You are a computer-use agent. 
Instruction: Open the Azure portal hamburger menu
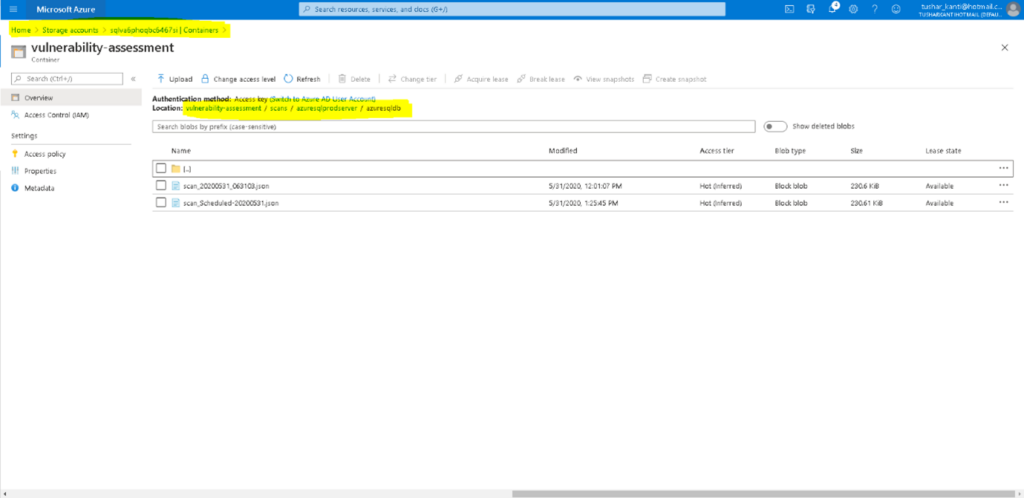coord(13,9)
